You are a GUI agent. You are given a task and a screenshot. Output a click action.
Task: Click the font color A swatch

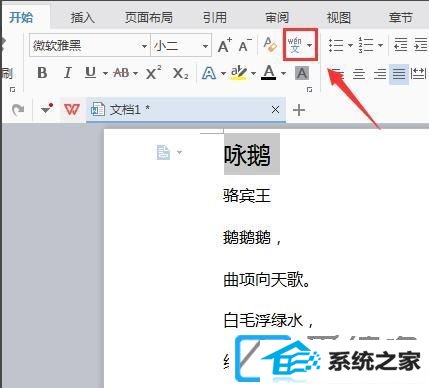coord(269,72)
